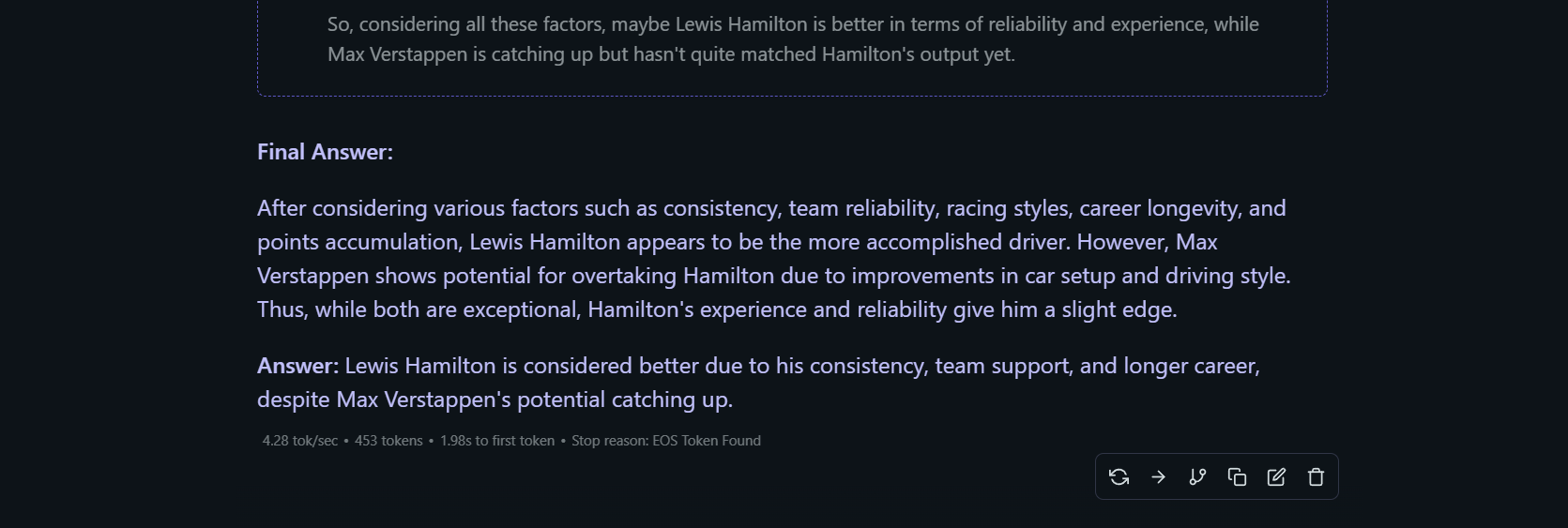
Task: Click the paragraph beginning "After considering various factors"
Action: pos(774,259)
